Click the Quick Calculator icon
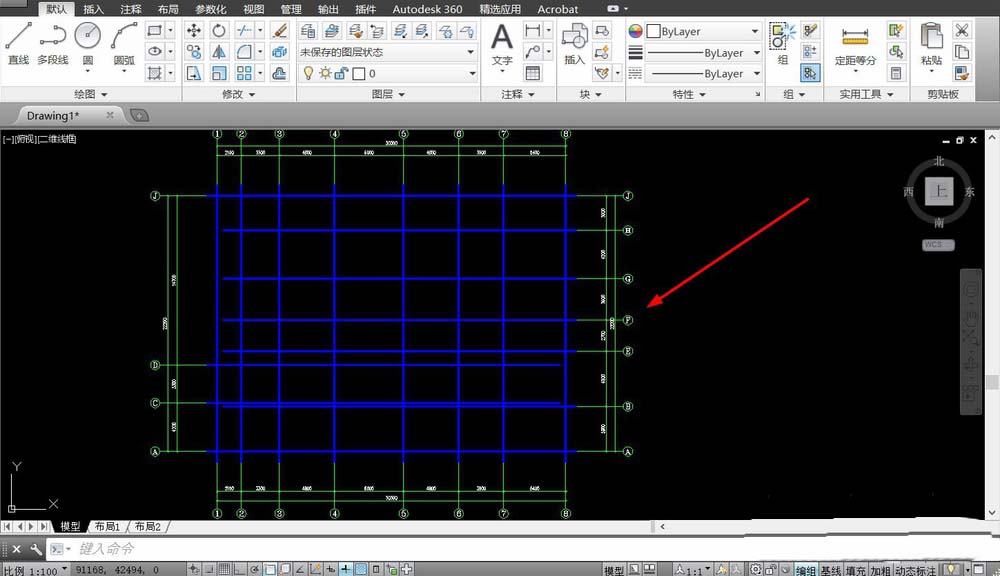The width and height of the screenshot is (1000, 576). coord(896,73)
